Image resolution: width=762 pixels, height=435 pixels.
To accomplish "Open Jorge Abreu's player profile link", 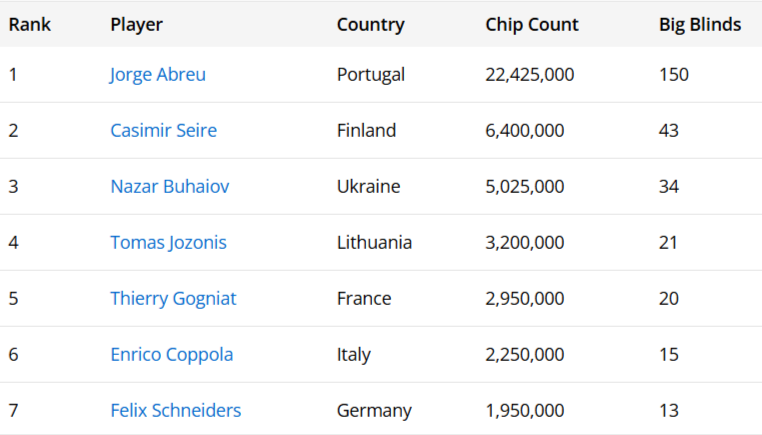I will [x=158, y=75].
